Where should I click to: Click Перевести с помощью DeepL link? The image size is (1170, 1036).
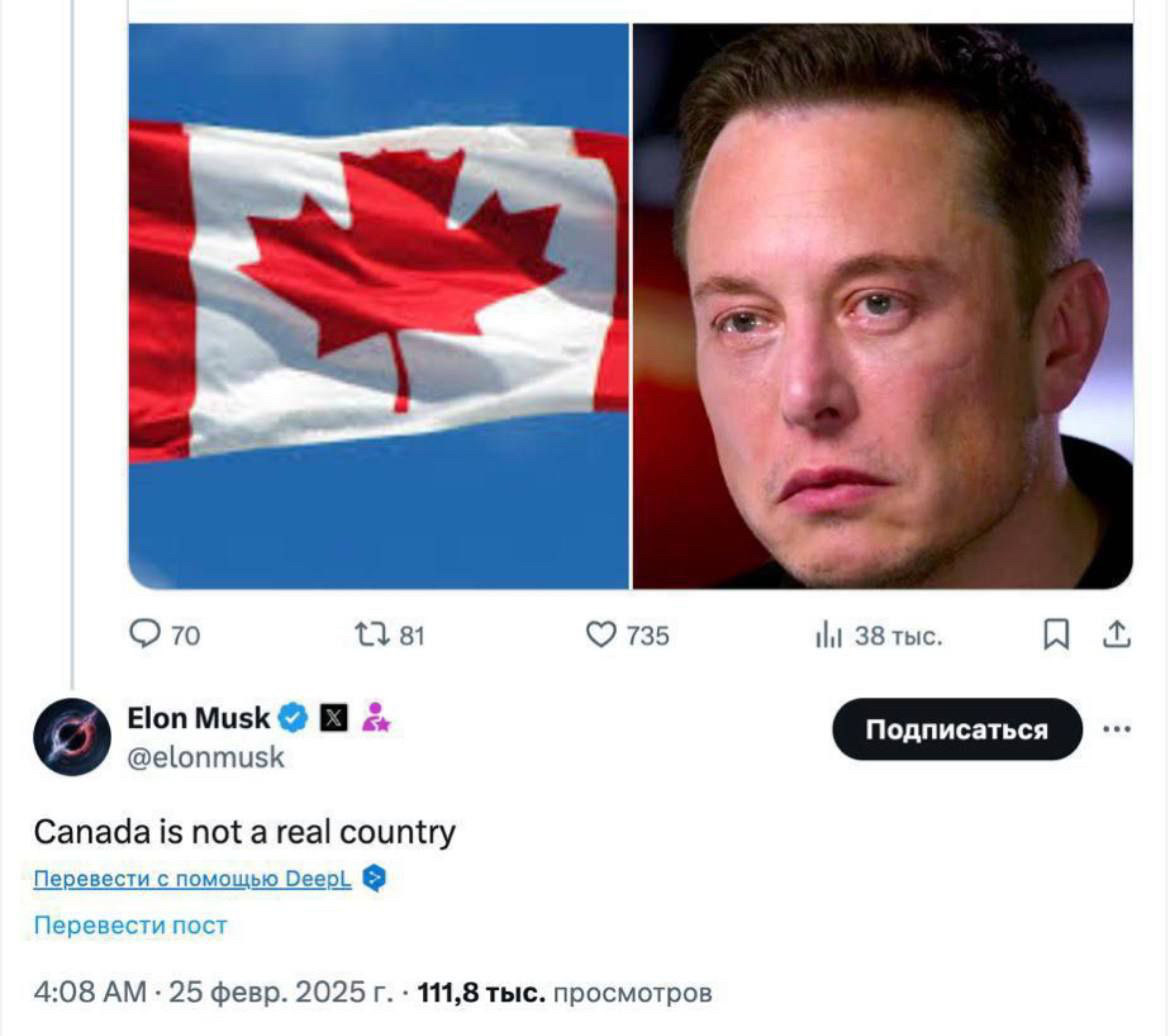pyautogui.click(x=193, y=879)
